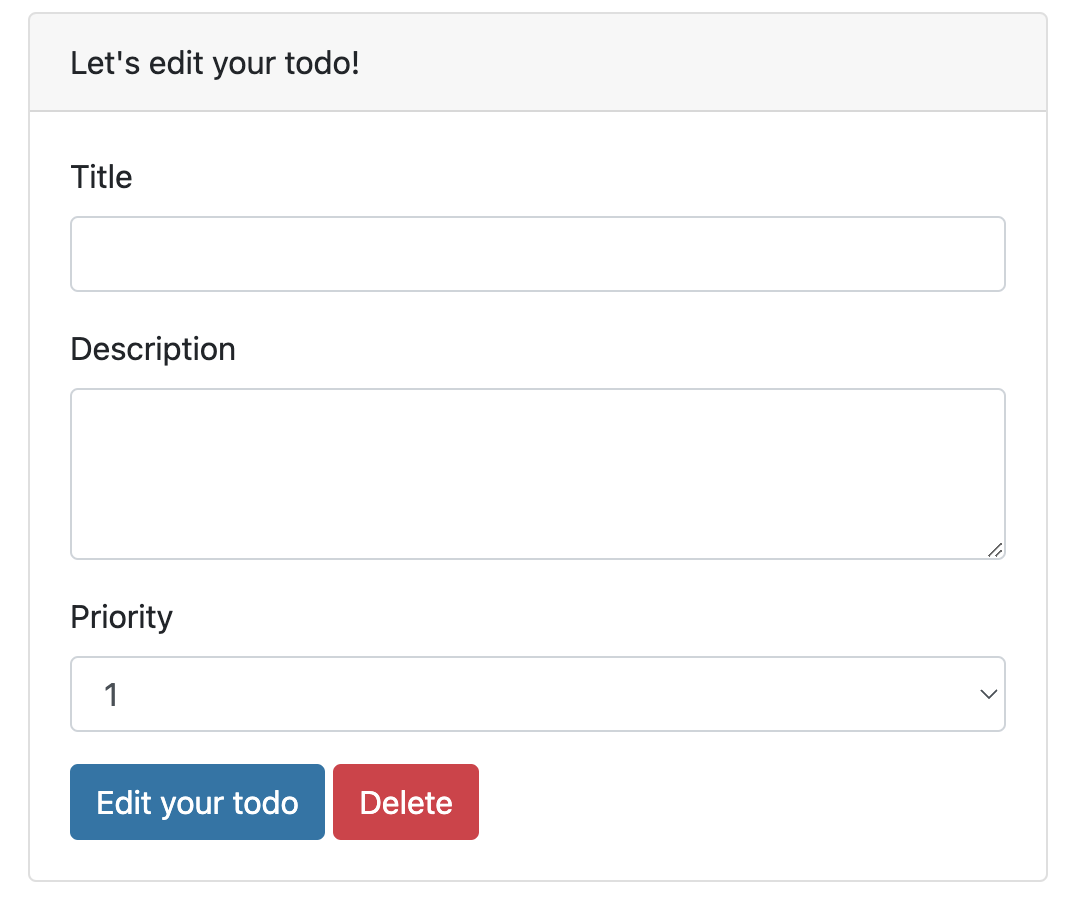The image size is (1078, 914).
Task: Click the blue Edit your todo button
Action: (x=197, y=802)
